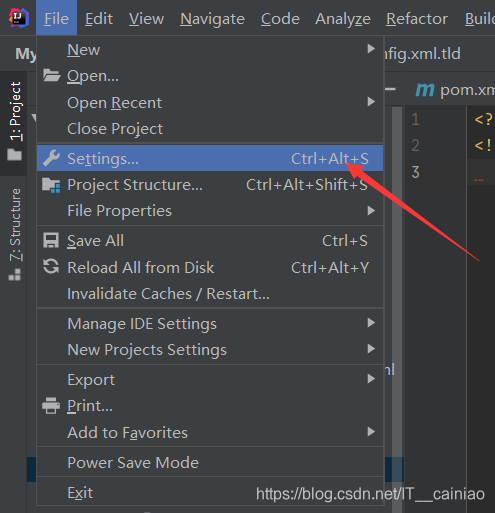Choose Exit from the File menu

click(x=210, y=492)
